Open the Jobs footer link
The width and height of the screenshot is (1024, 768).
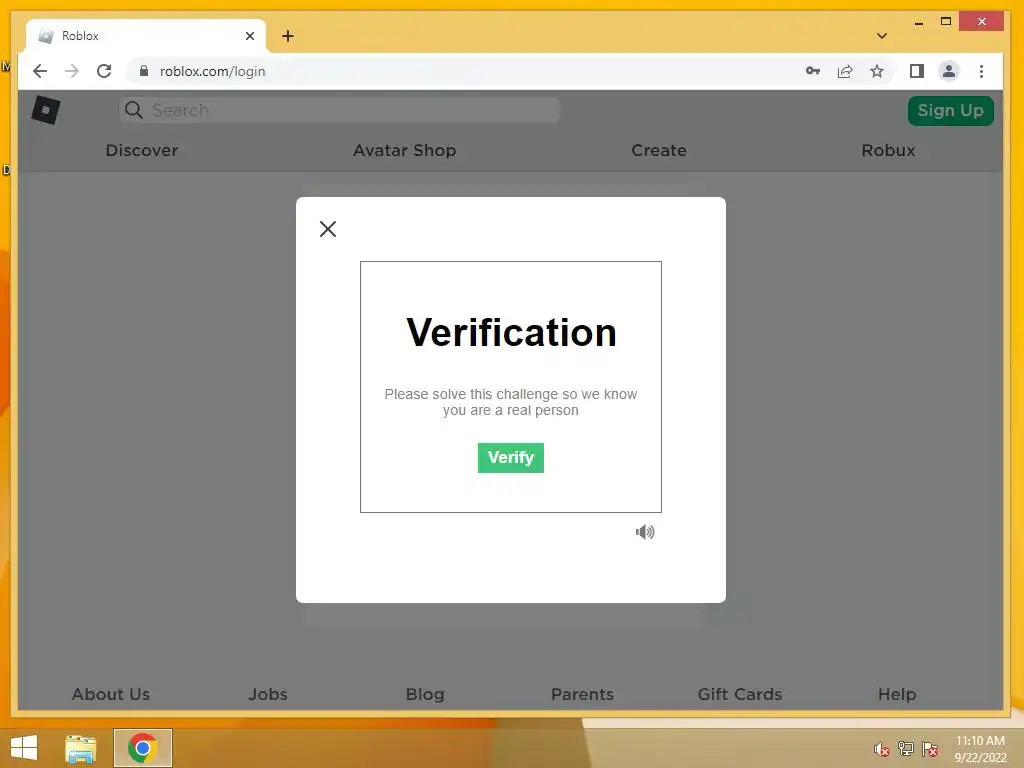(268, 694)
